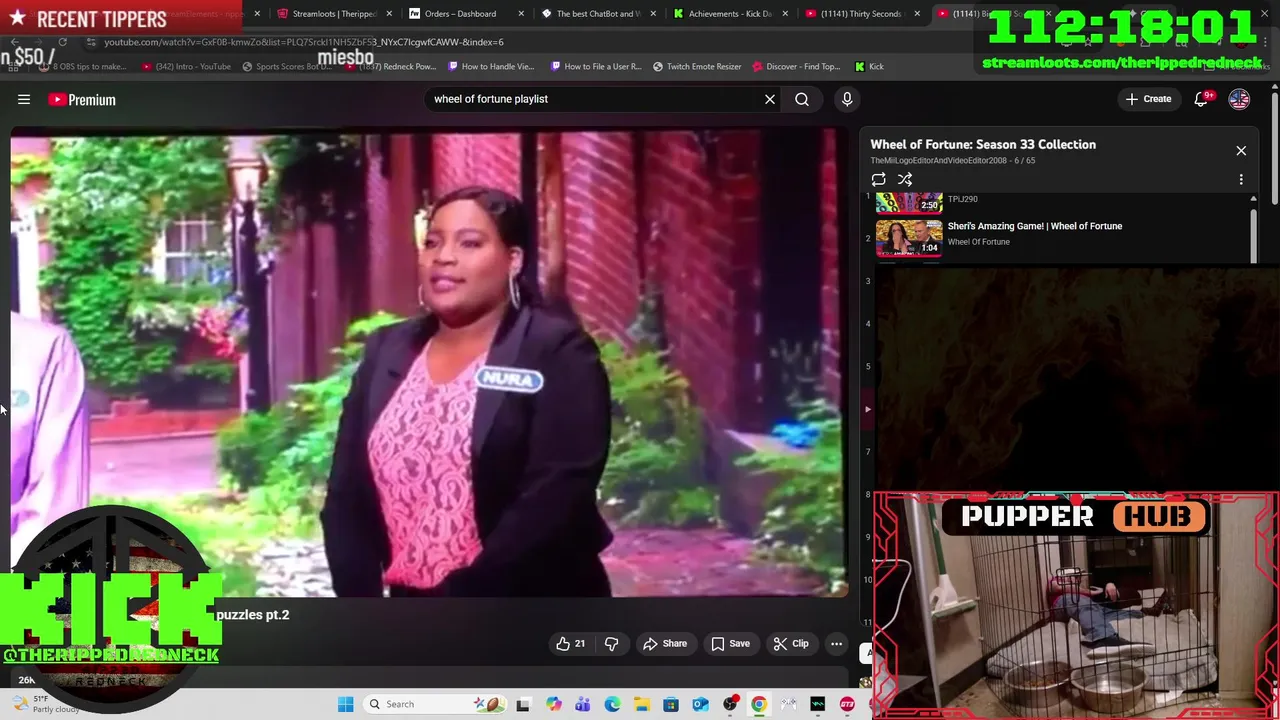Clear the search box with the X icon
The image size is (1280, 720).
click(770, 99)
